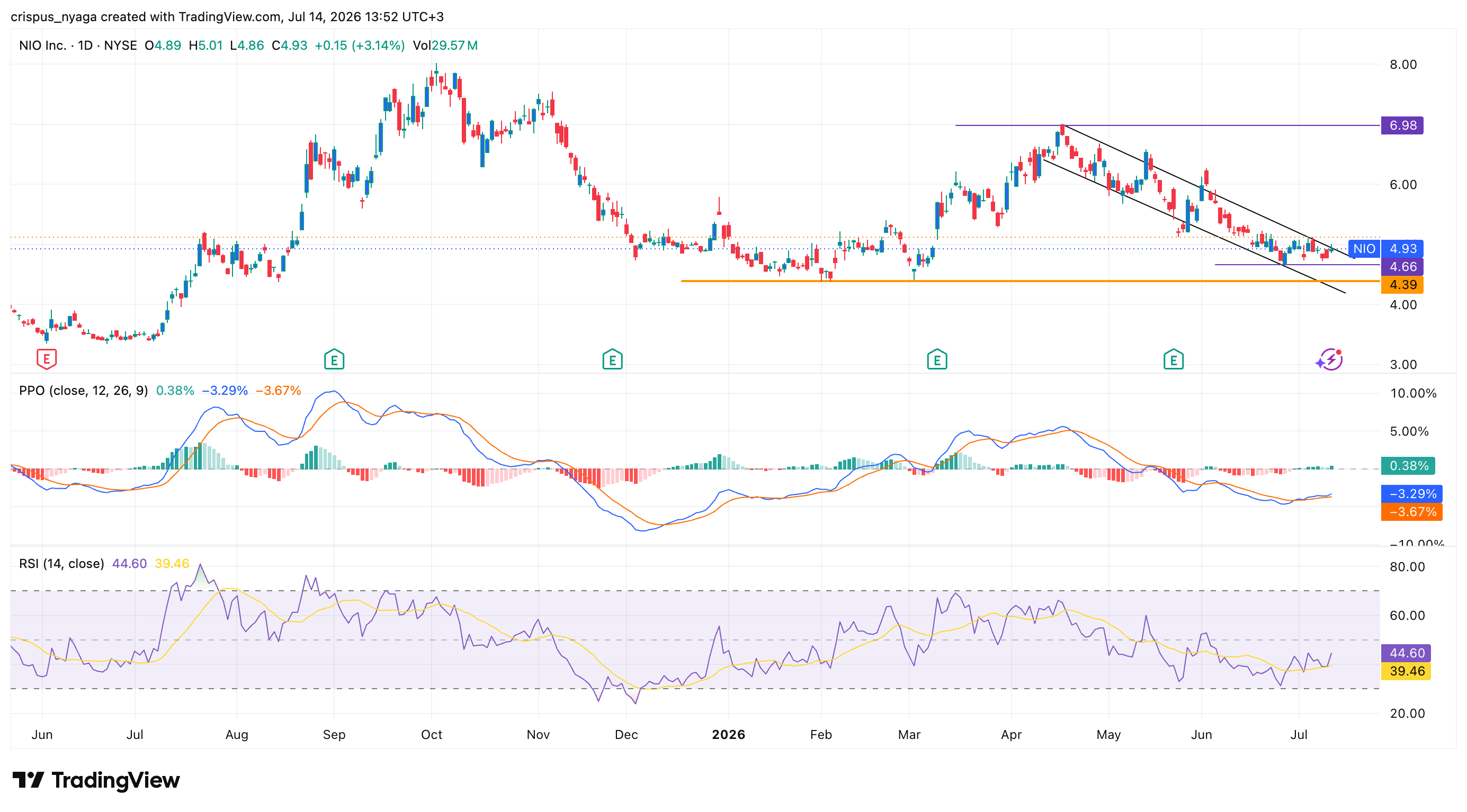Open the earnings marker near December
The height and width of the screenshot is (812, 1467).
[x=612, y=359]
